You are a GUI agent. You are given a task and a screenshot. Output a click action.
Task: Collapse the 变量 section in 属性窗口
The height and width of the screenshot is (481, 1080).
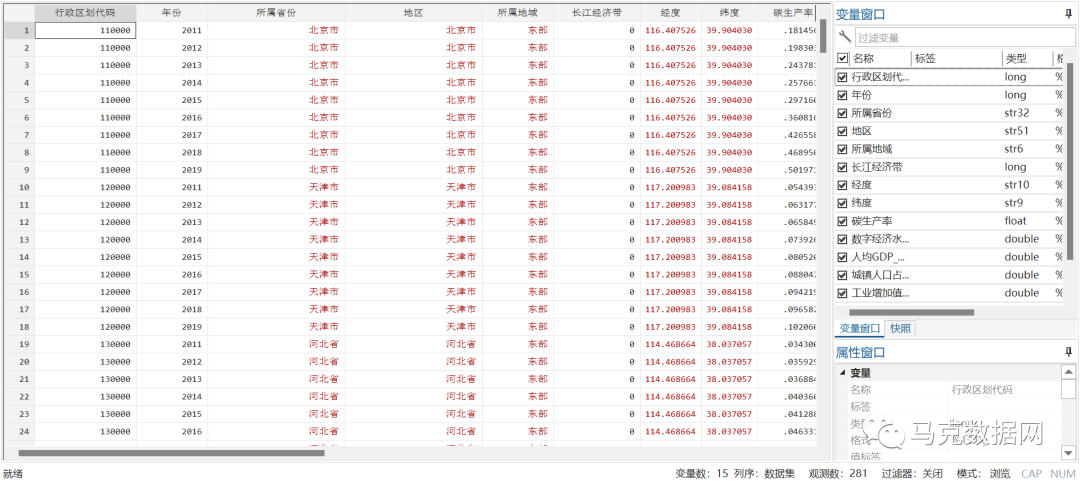(x=842, y=373)
